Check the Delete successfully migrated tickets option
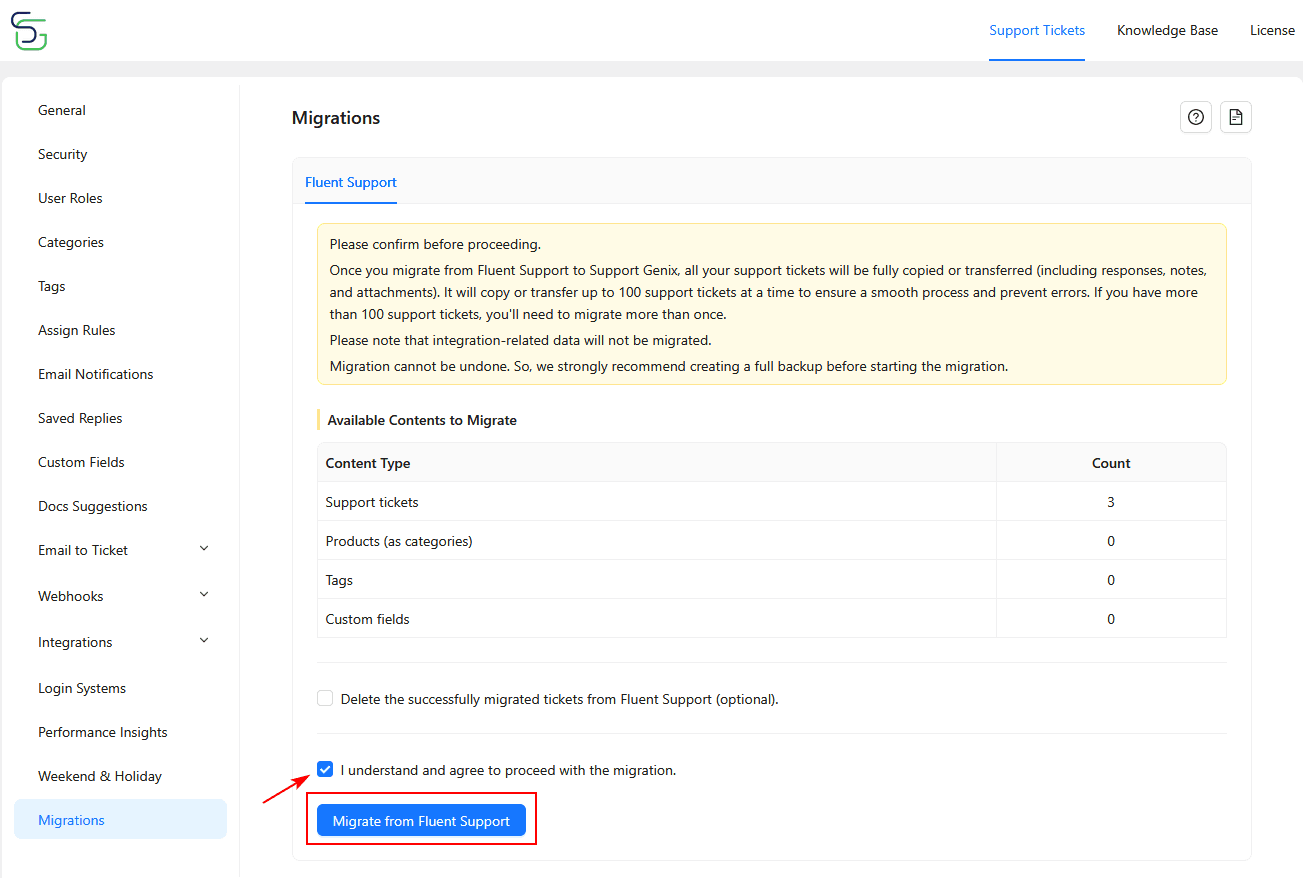The width and height of the screenshot is (1303, 878). (x=325, y=698)
